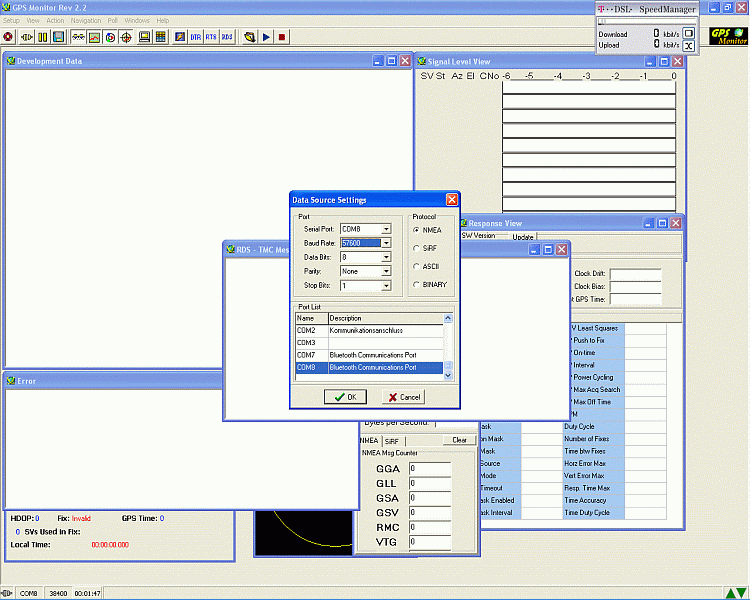Screen dimensions: 750x600
Task: Click the yellow pause toolbar icon
Action: (x=43, y=37)
